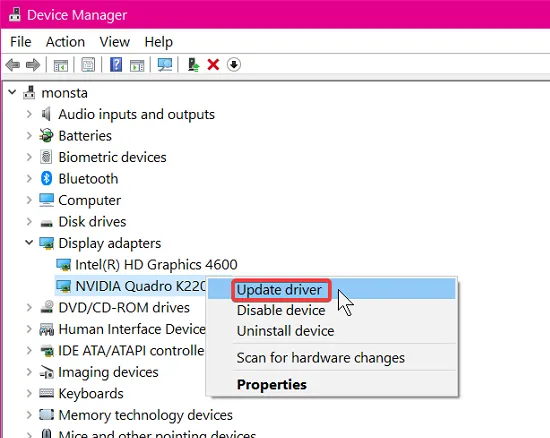
Task: Open the Help menu
Action: (x=159, y=42)
